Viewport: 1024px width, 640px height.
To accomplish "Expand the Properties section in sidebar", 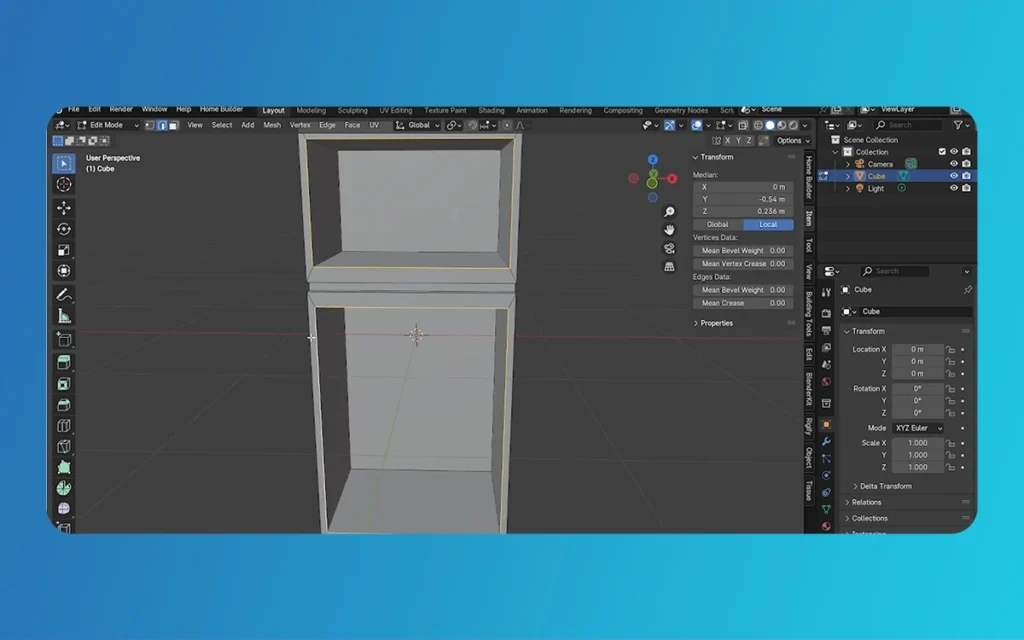I will pyautogui.click(x=716, y=323).
